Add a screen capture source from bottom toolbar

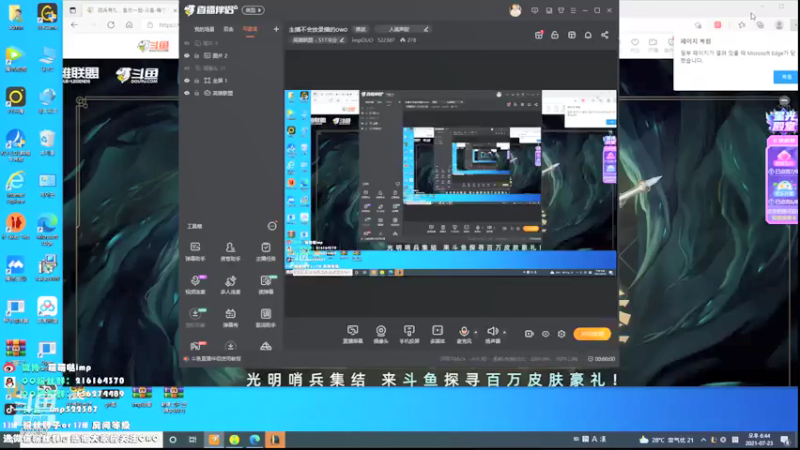click(353, 334)
